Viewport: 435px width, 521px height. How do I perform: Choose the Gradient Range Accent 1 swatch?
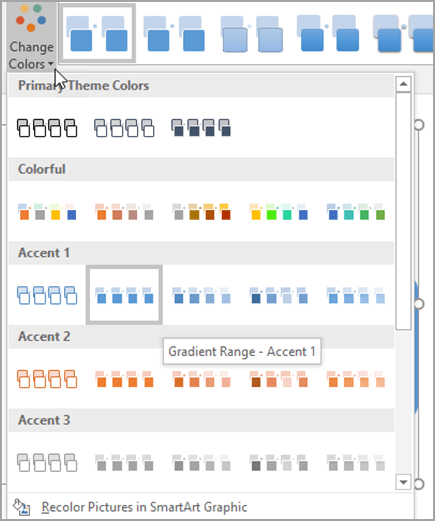coord(201,295)
